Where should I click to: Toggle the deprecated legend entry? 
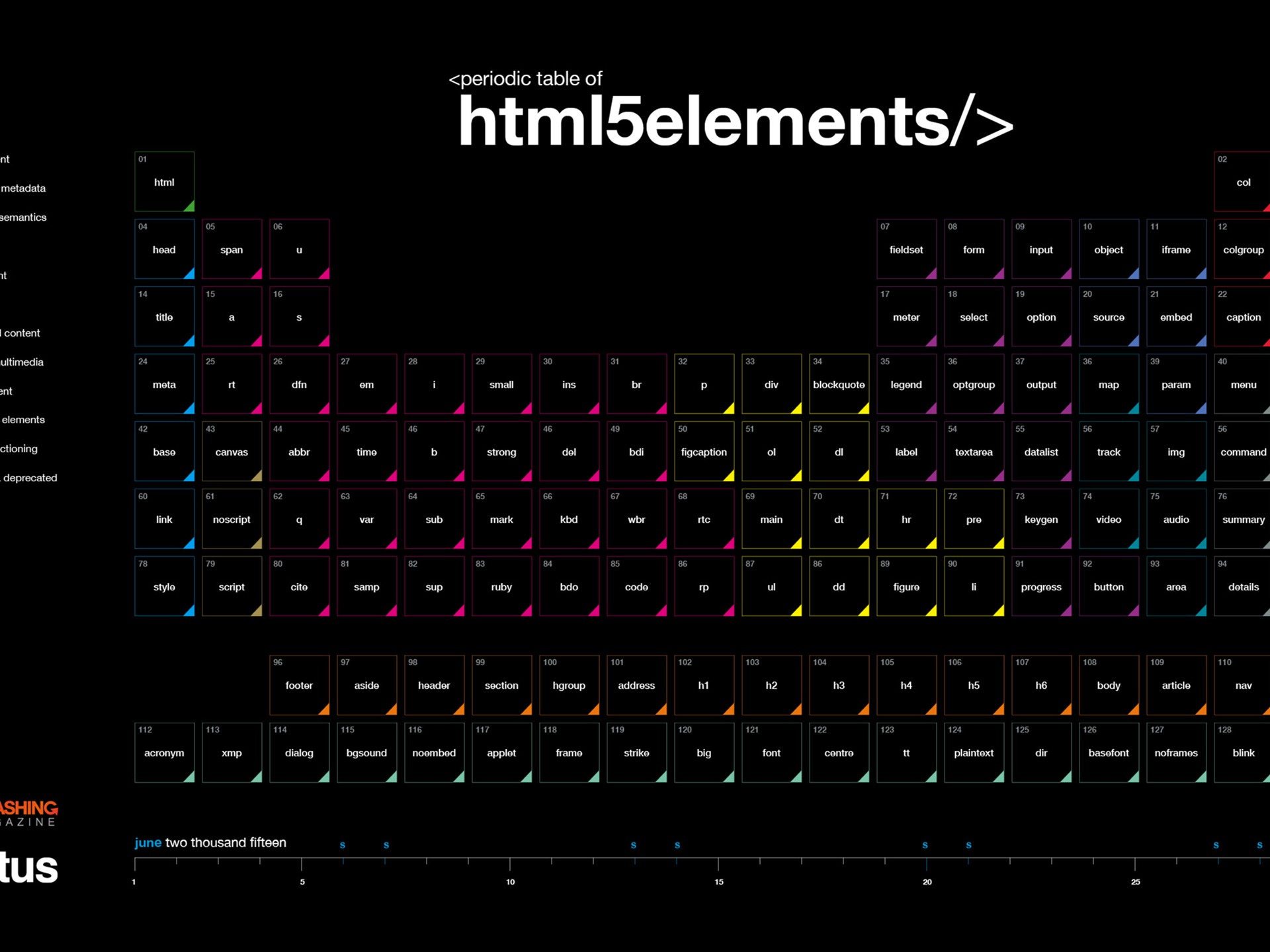coord(29,477)
